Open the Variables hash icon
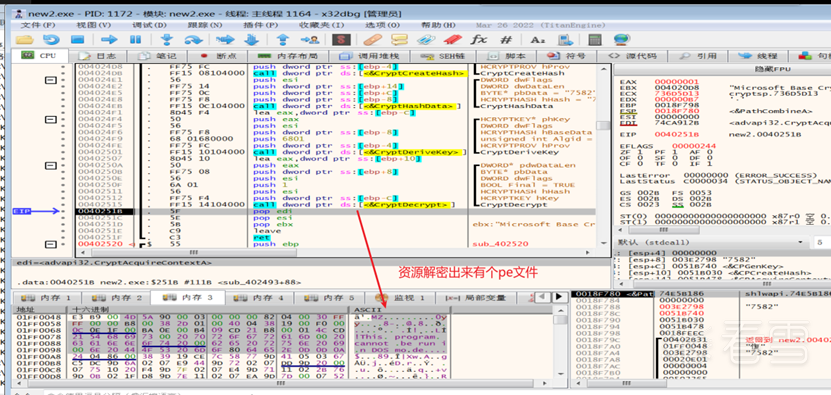 [x=506, y=39]
